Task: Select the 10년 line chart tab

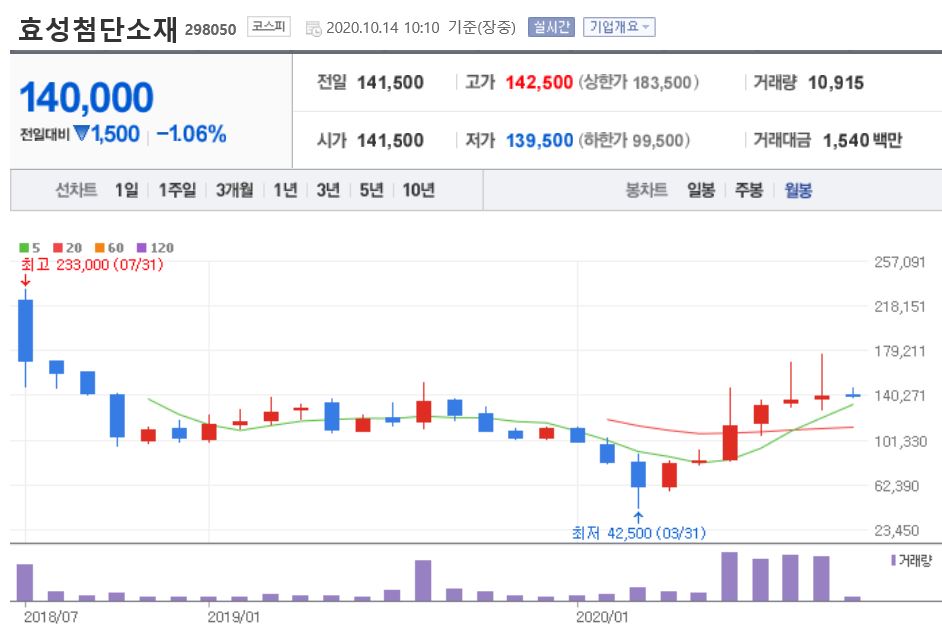Action: tap(419, 190)
